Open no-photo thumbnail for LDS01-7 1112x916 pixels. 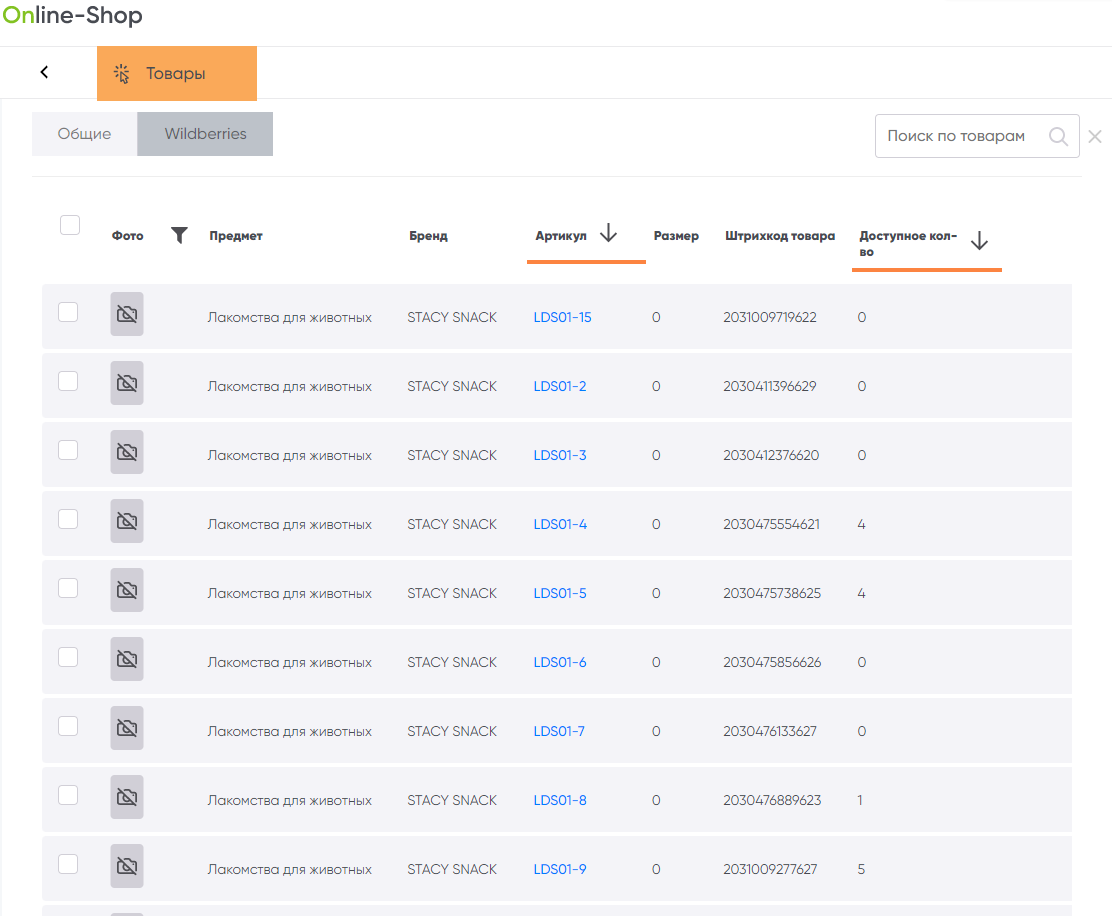(127, 728)
